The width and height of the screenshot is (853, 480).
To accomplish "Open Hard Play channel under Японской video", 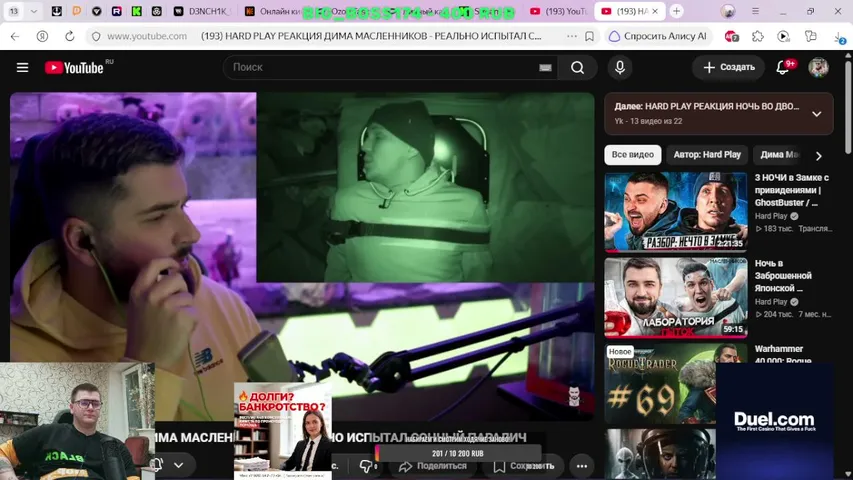I will tap(771, 302).
